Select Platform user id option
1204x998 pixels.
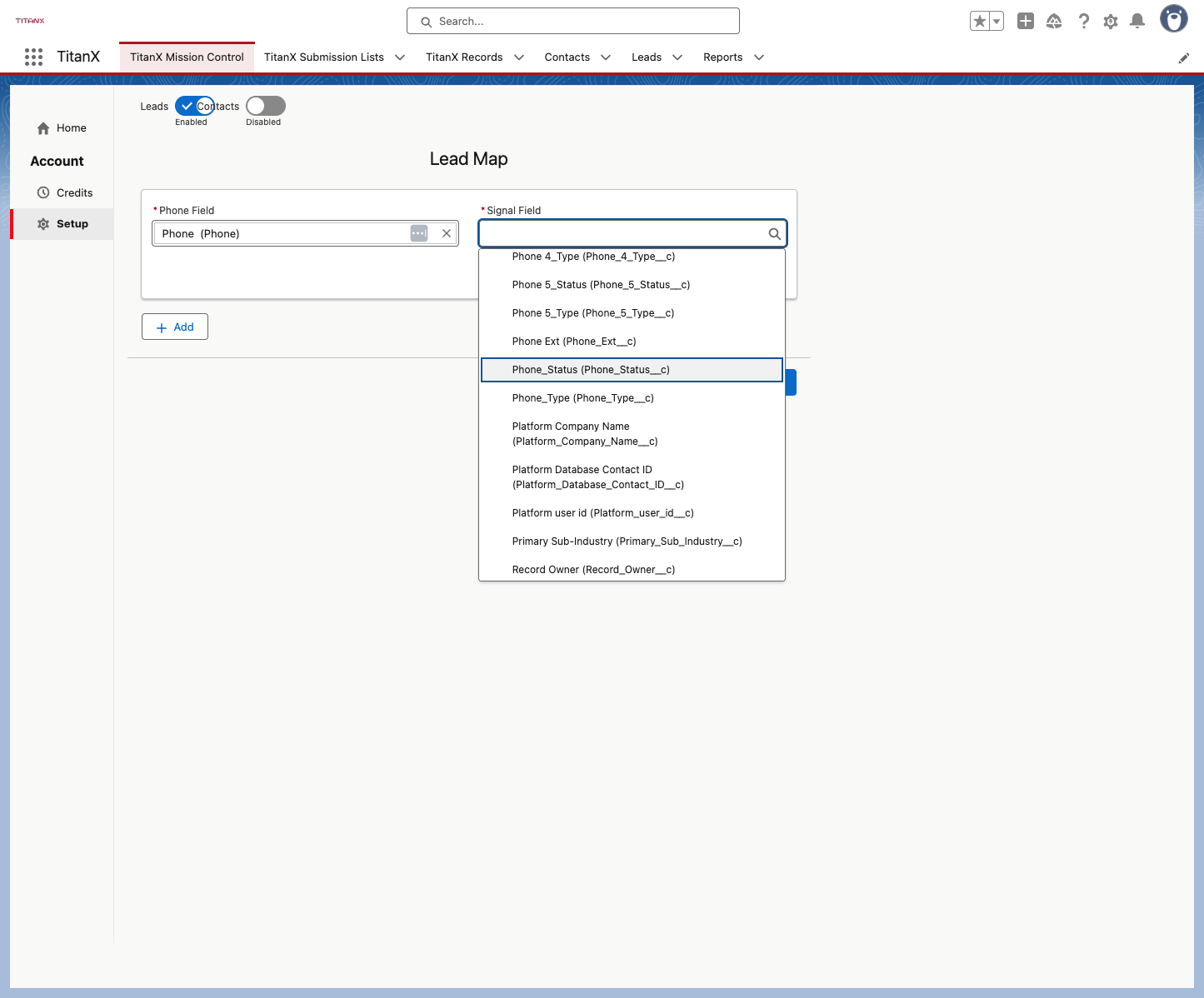632,513
